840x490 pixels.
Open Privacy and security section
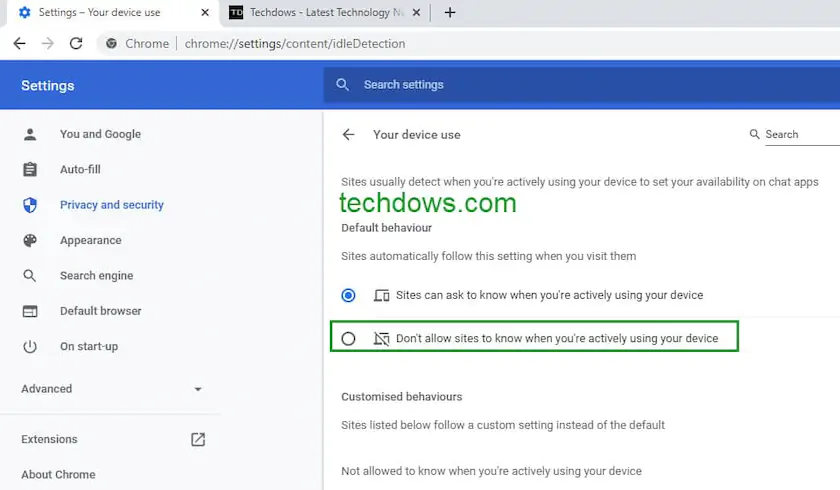click(x=111, y=205)
